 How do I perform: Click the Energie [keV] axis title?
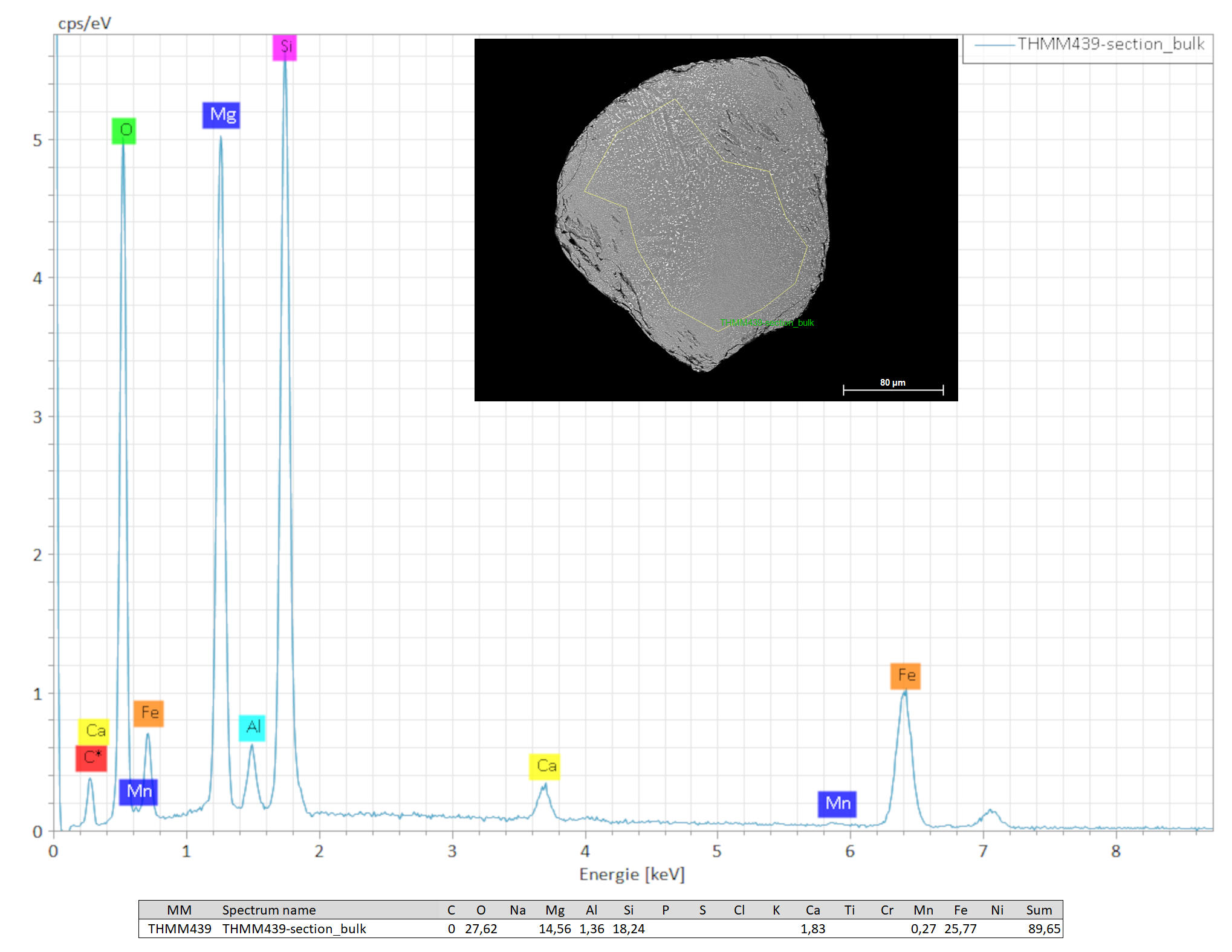632,875
